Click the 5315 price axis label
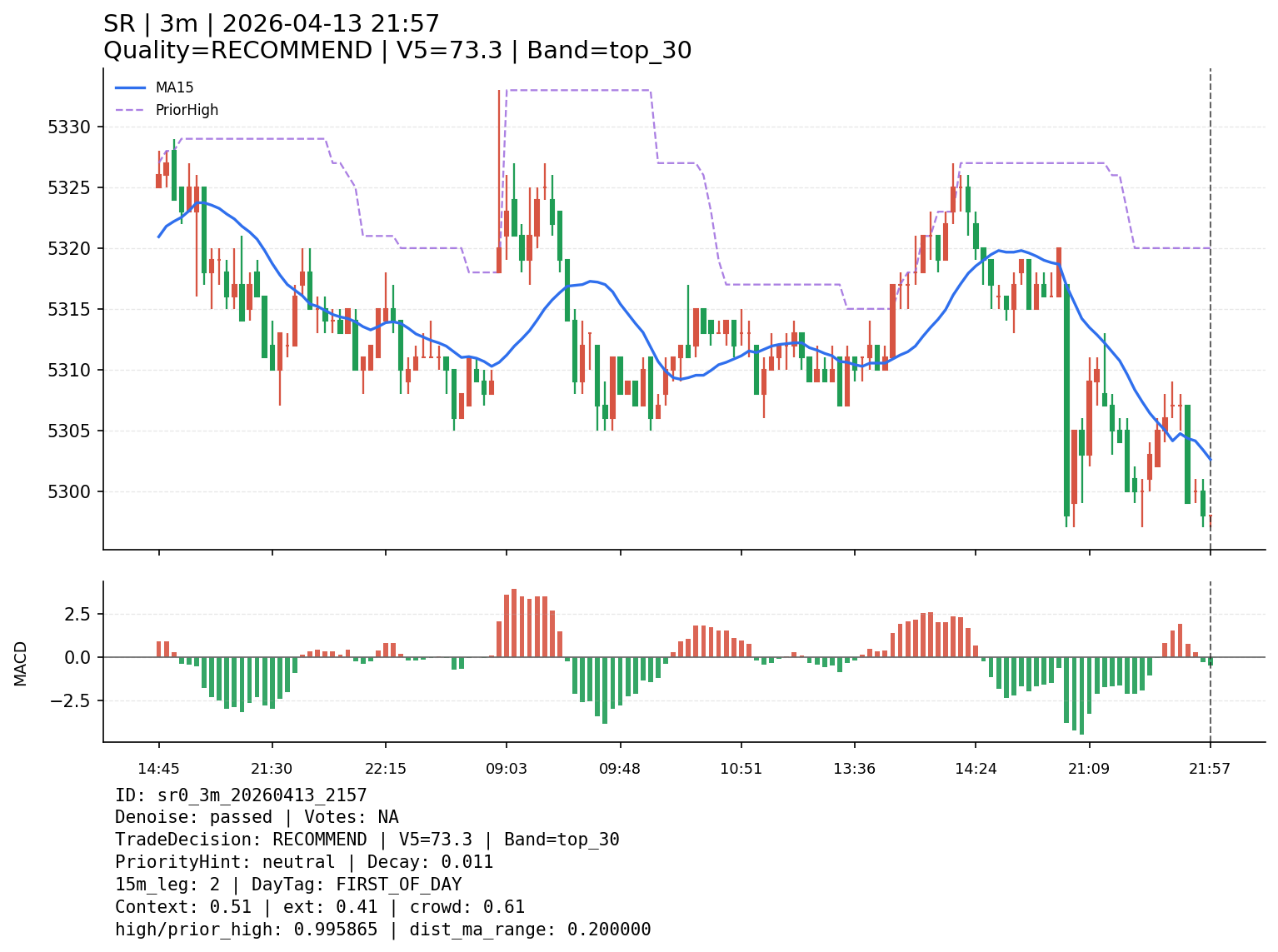 72,310
